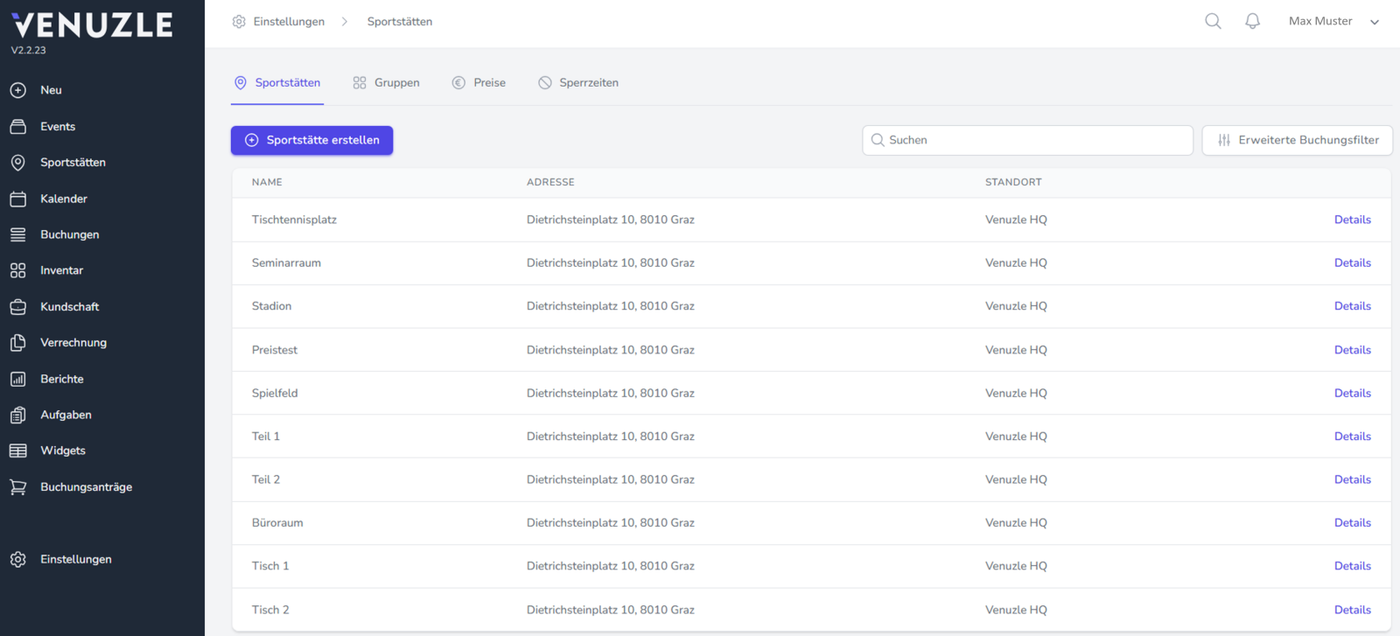This screenshot has height=636, width=1400.
Task: Open Berichte label in sidebar menu
Action: click(62, 379)
